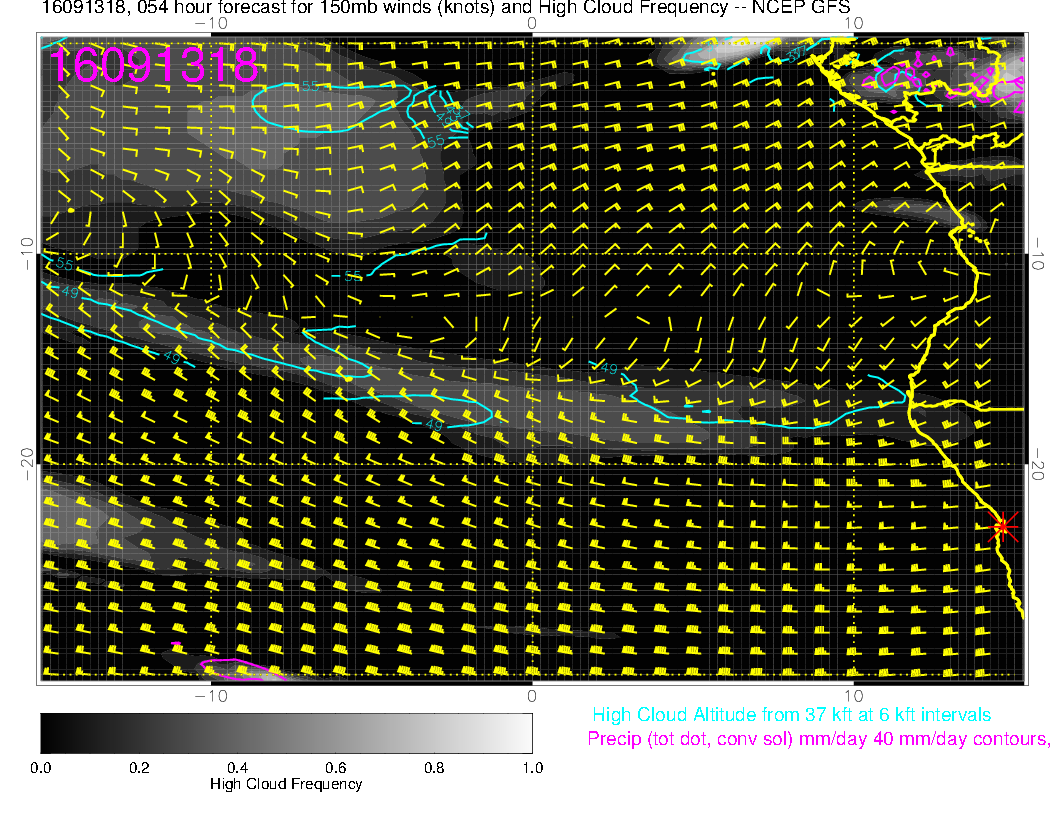Click the bottom axis longitude label -10

tap(211, 696)
